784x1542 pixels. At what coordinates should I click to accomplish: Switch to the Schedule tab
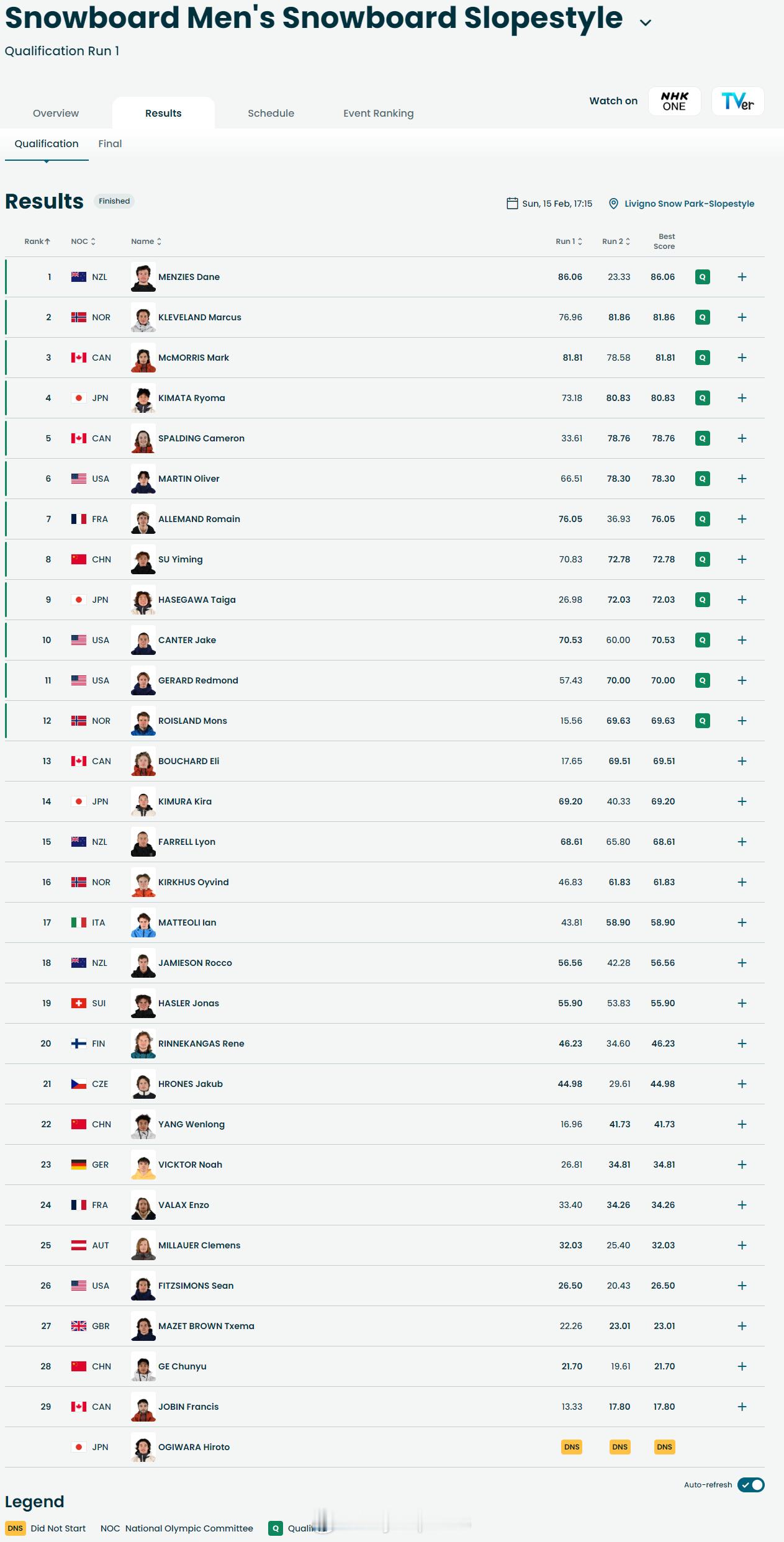pos(271,113)
